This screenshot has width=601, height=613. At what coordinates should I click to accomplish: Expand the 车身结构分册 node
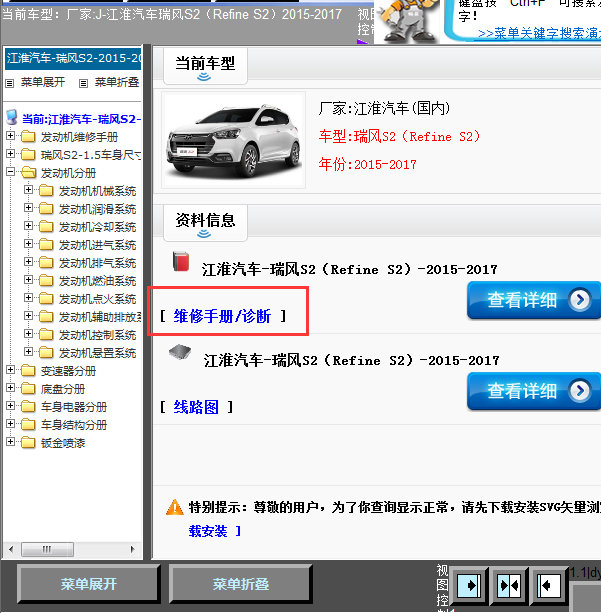pos(11,423)
